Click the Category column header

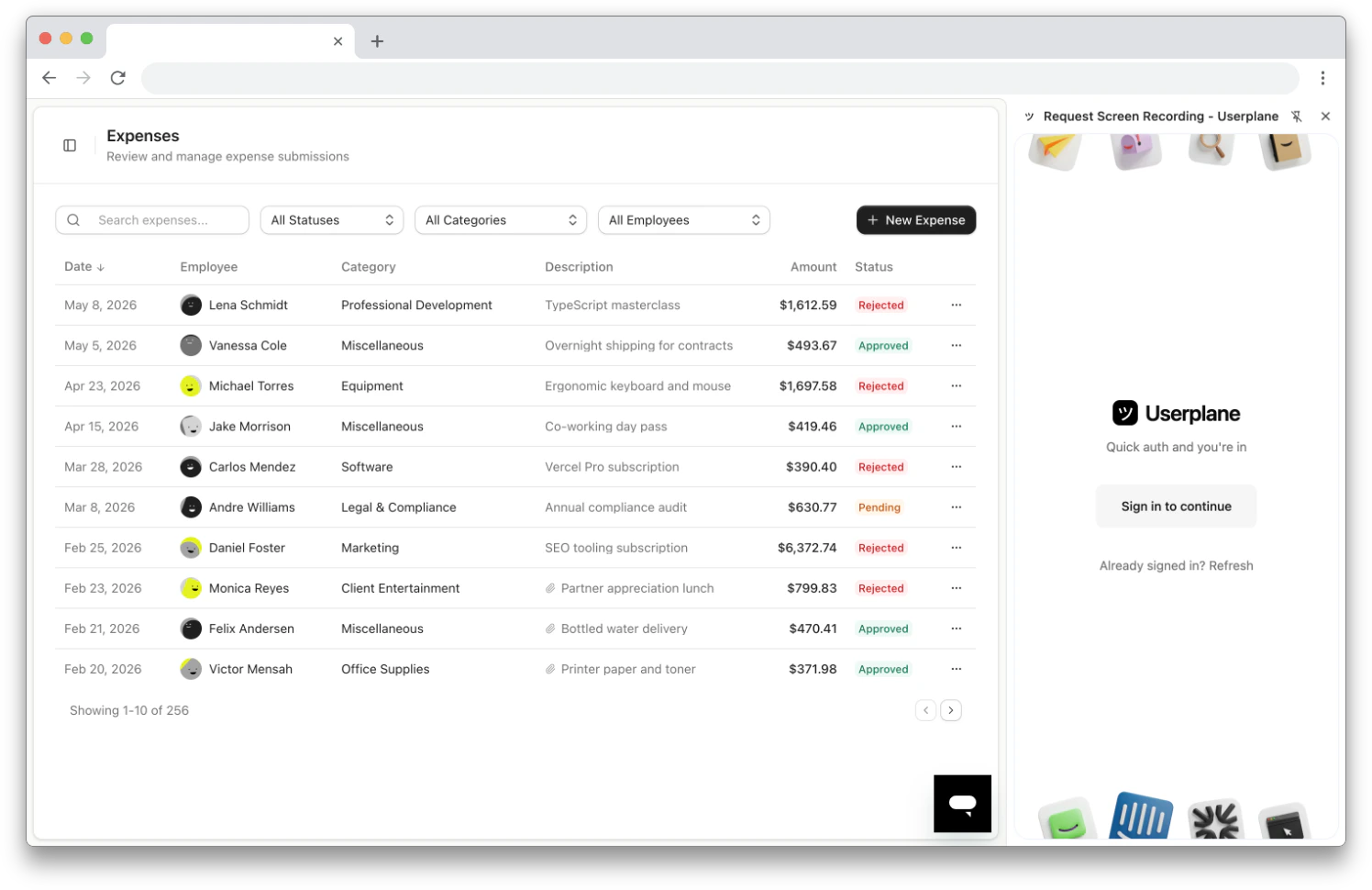coord(369,267)
